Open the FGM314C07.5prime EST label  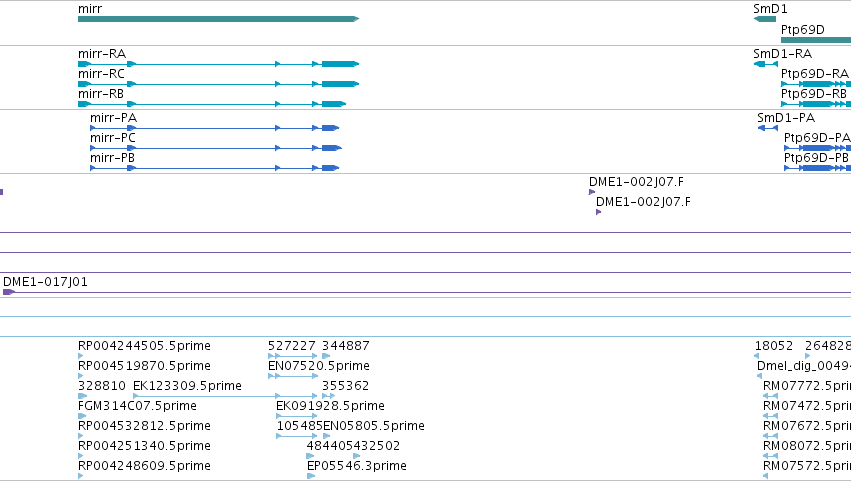137,406
